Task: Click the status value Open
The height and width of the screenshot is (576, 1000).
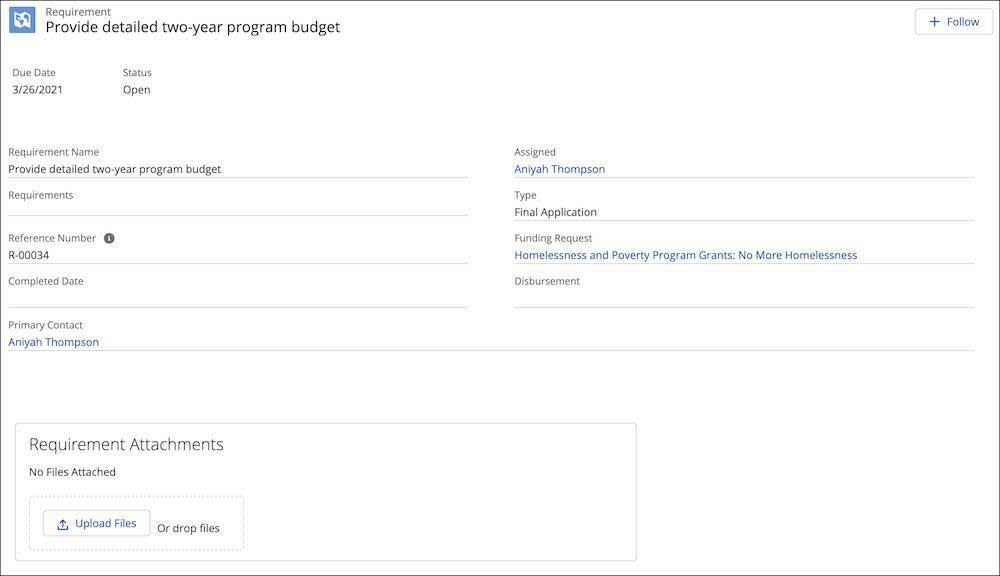Action: pos(136,90)
